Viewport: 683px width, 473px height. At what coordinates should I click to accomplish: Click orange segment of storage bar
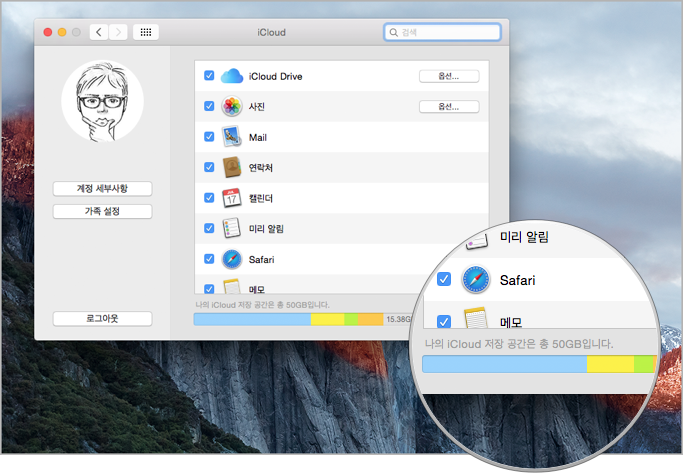coord(370,319)
